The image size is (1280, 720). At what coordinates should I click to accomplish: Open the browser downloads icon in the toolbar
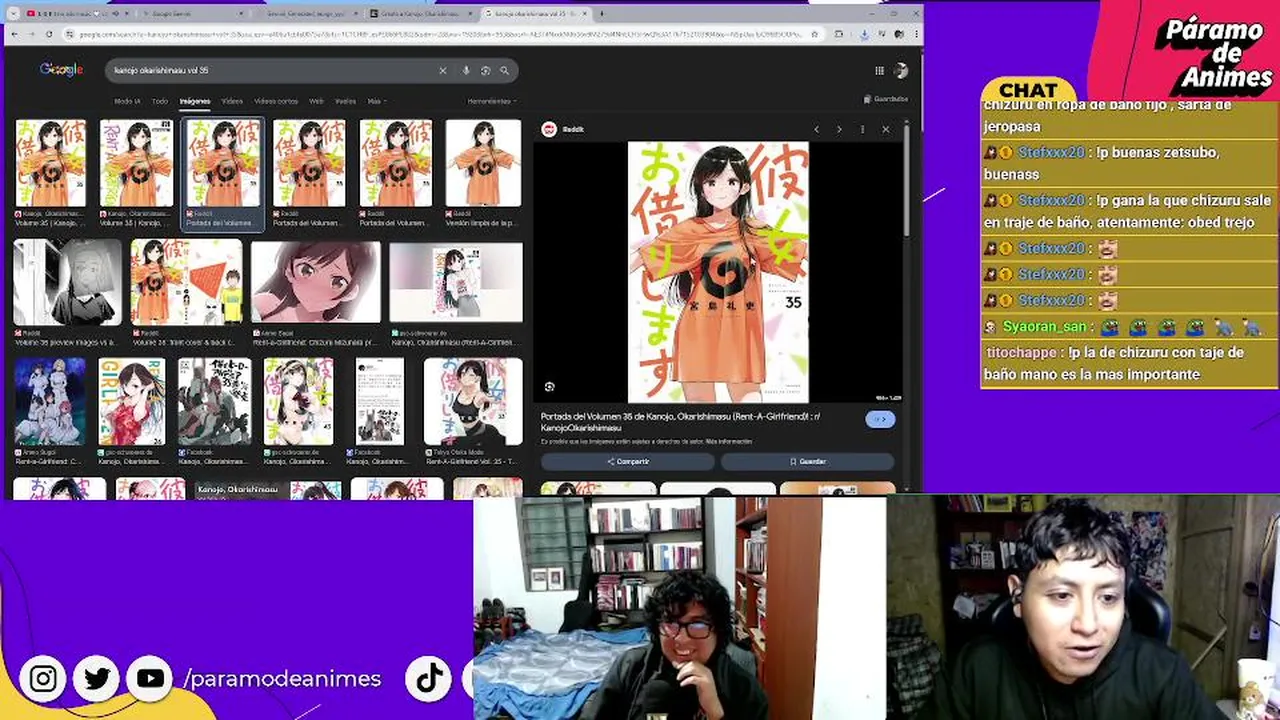click(864, 34)
